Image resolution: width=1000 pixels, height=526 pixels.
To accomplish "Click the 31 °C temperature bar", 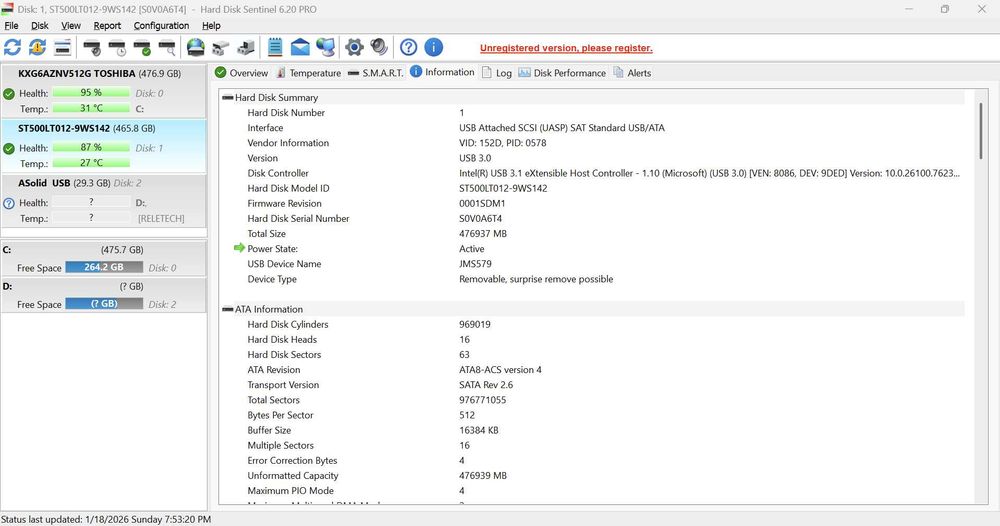I will 91,108.
